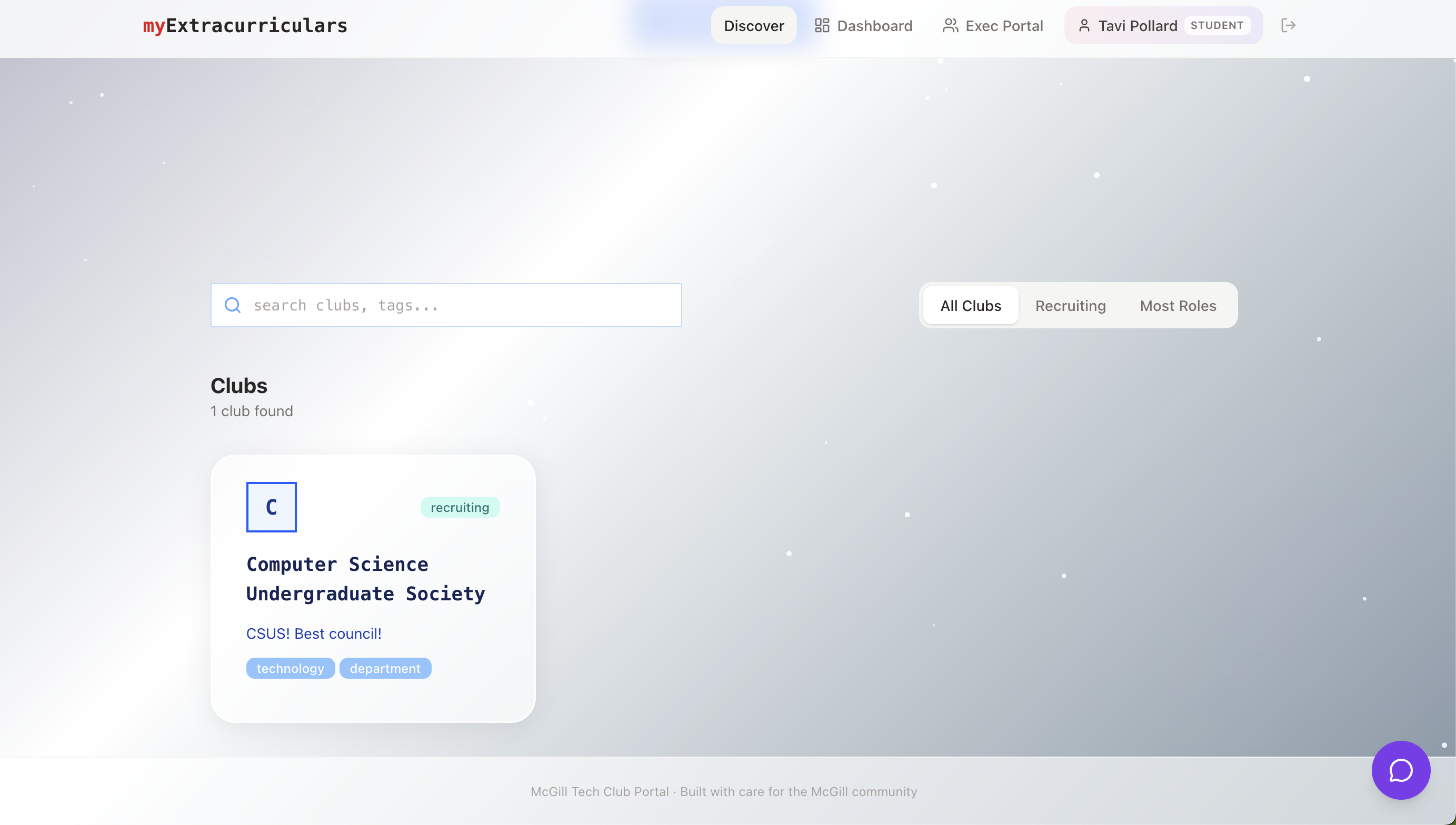
Task: Click the technology tag
Action: pyautogui.click(x=290, y=669)
